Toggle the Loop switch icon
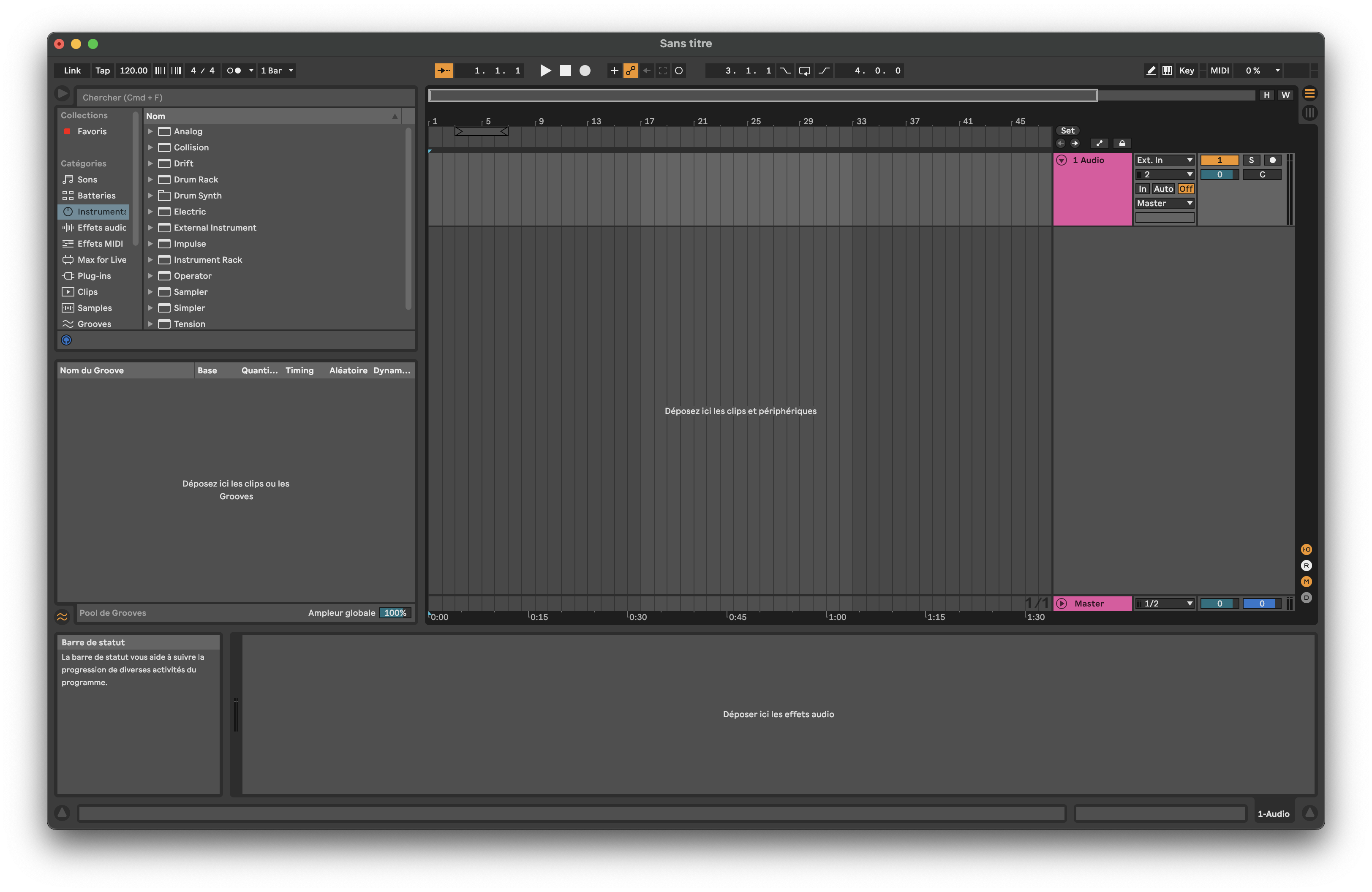The width and height of the screenshot is (1372, 892). (804, 70)
